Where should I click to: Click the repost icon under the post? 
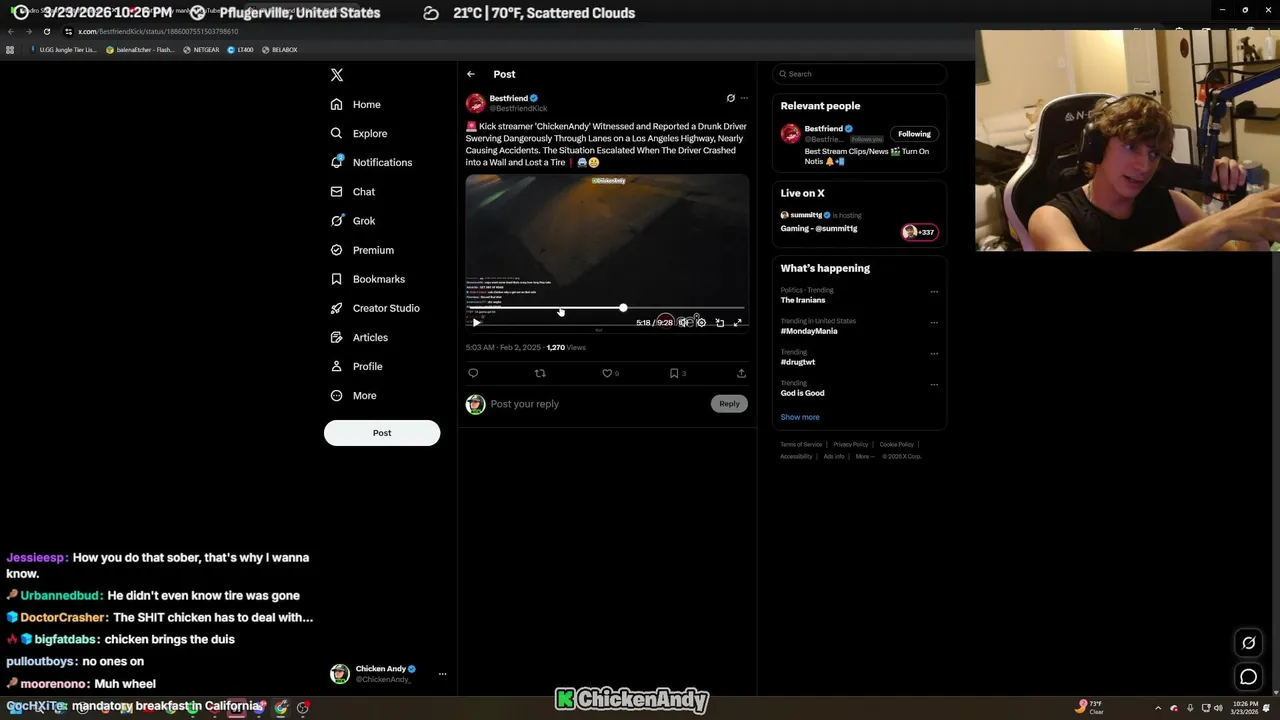coord(540,373)
